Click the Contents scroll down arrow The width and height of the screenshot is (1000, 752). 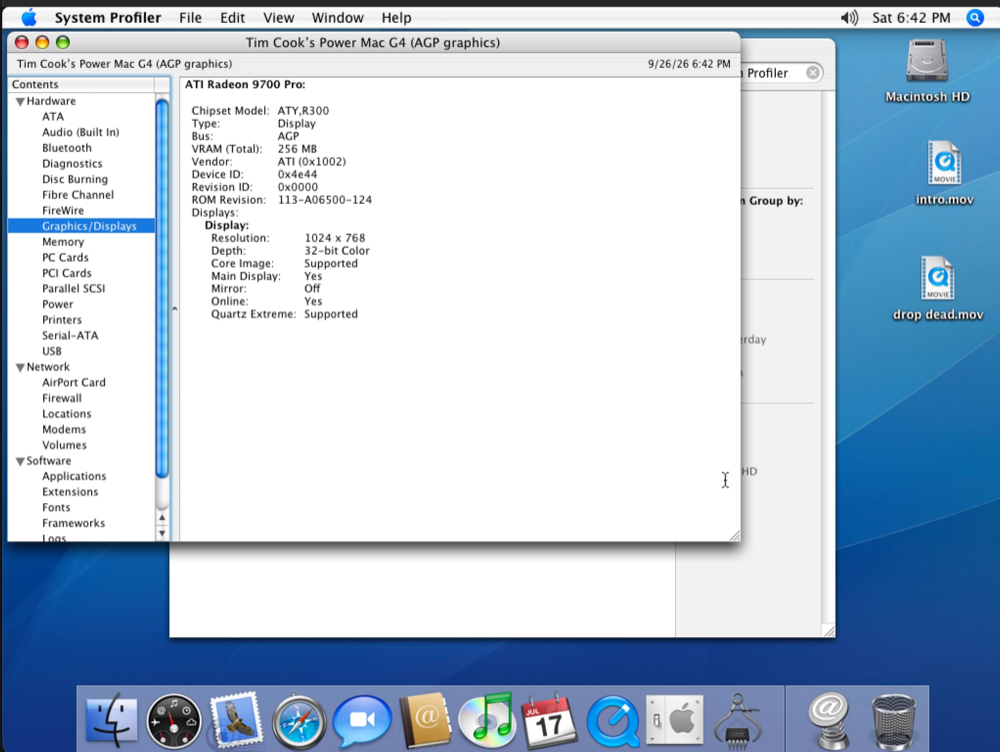pos(162,533)
